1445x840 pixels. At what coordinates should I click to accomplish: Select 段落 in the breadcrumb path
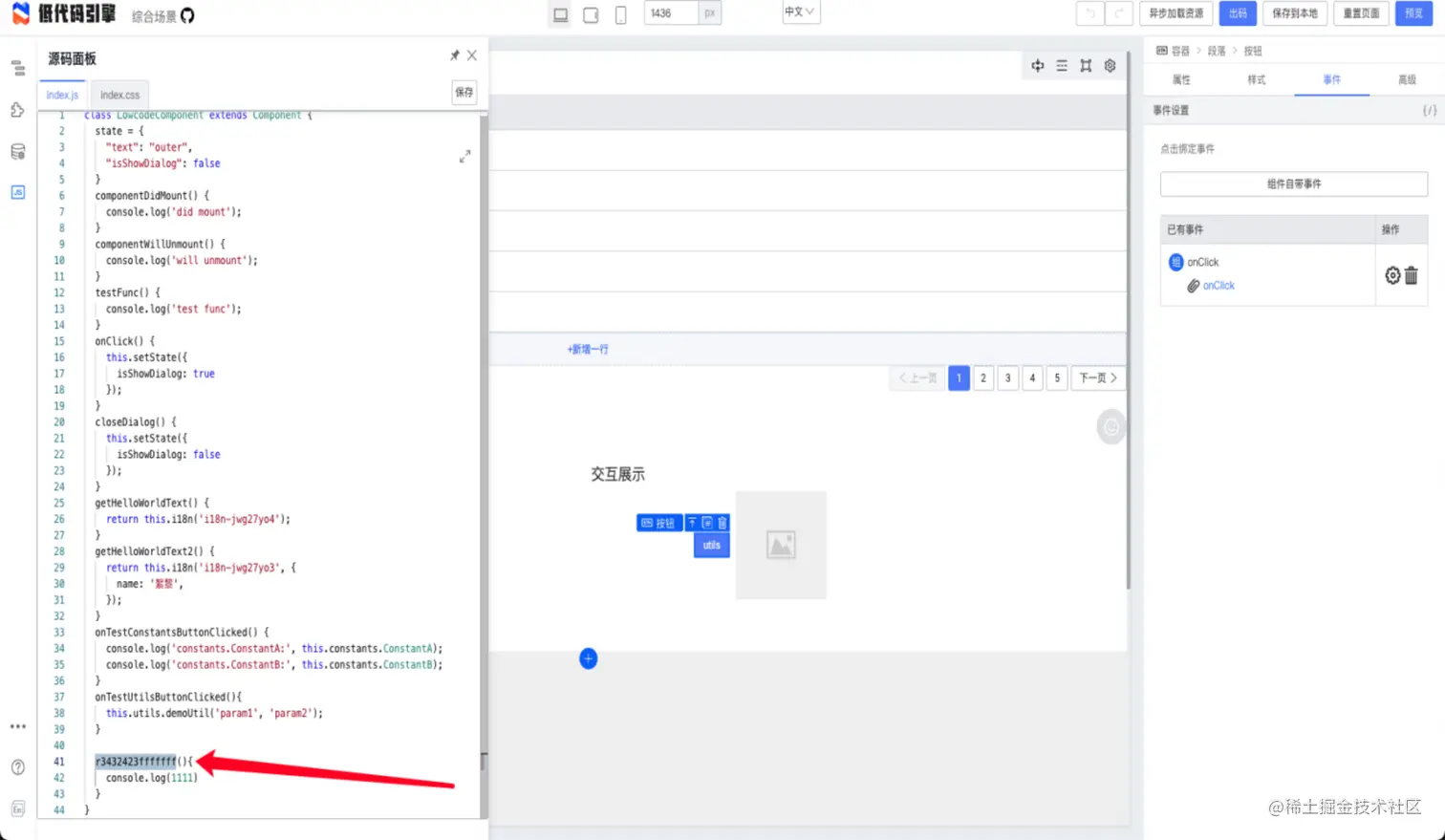1217,51
